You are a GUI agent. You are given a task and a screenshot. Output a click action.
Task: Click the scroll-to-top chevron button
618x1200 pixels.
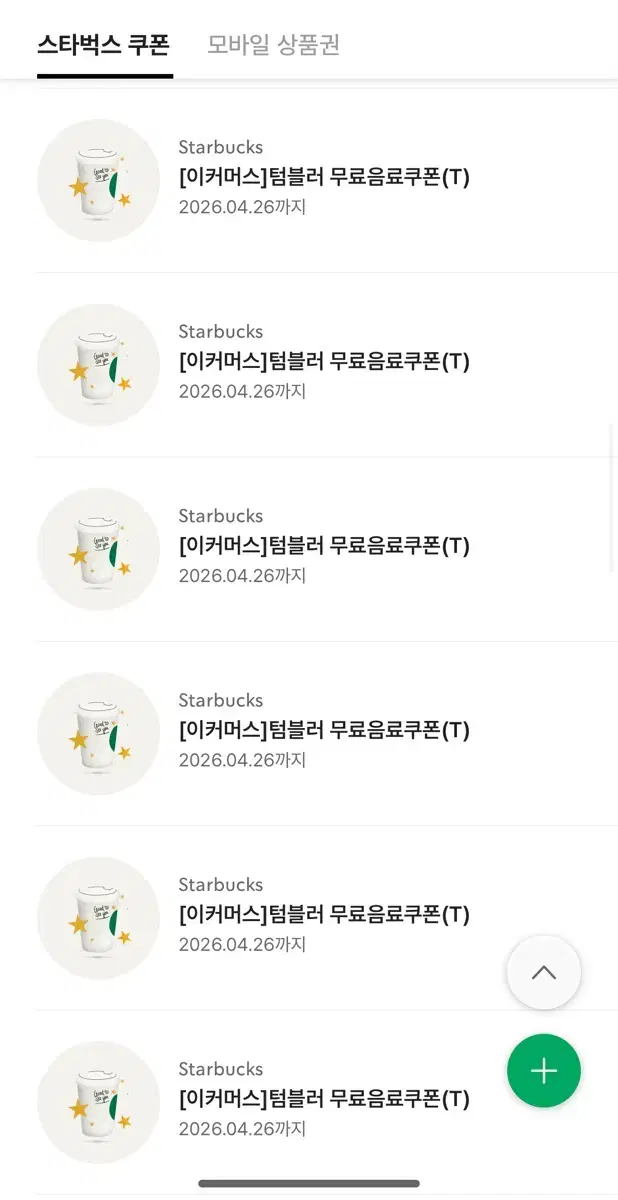543,972
